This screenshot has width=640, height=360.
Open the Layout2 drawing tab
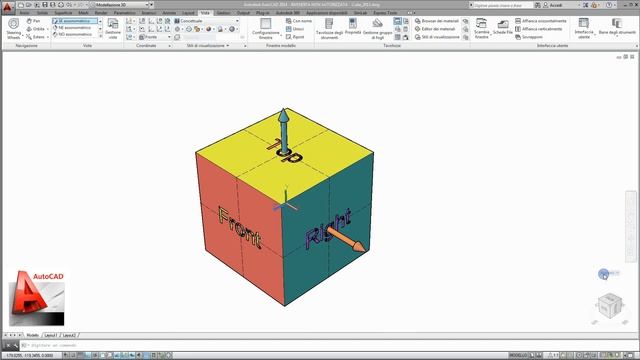[x=69, y=335]
